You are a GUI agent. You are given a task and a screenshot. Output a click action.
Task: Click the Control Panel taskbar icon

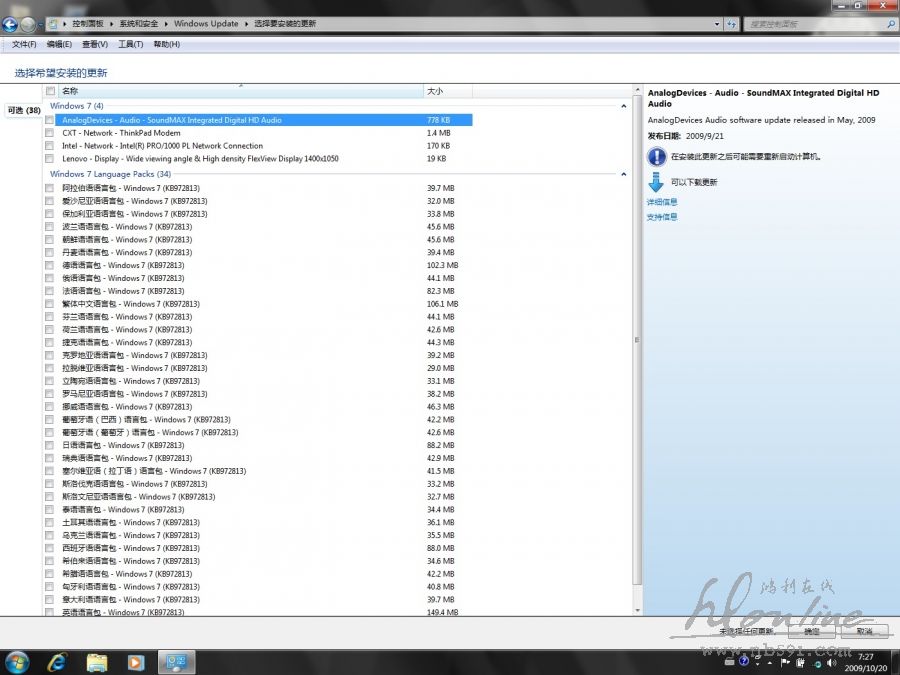177,661
